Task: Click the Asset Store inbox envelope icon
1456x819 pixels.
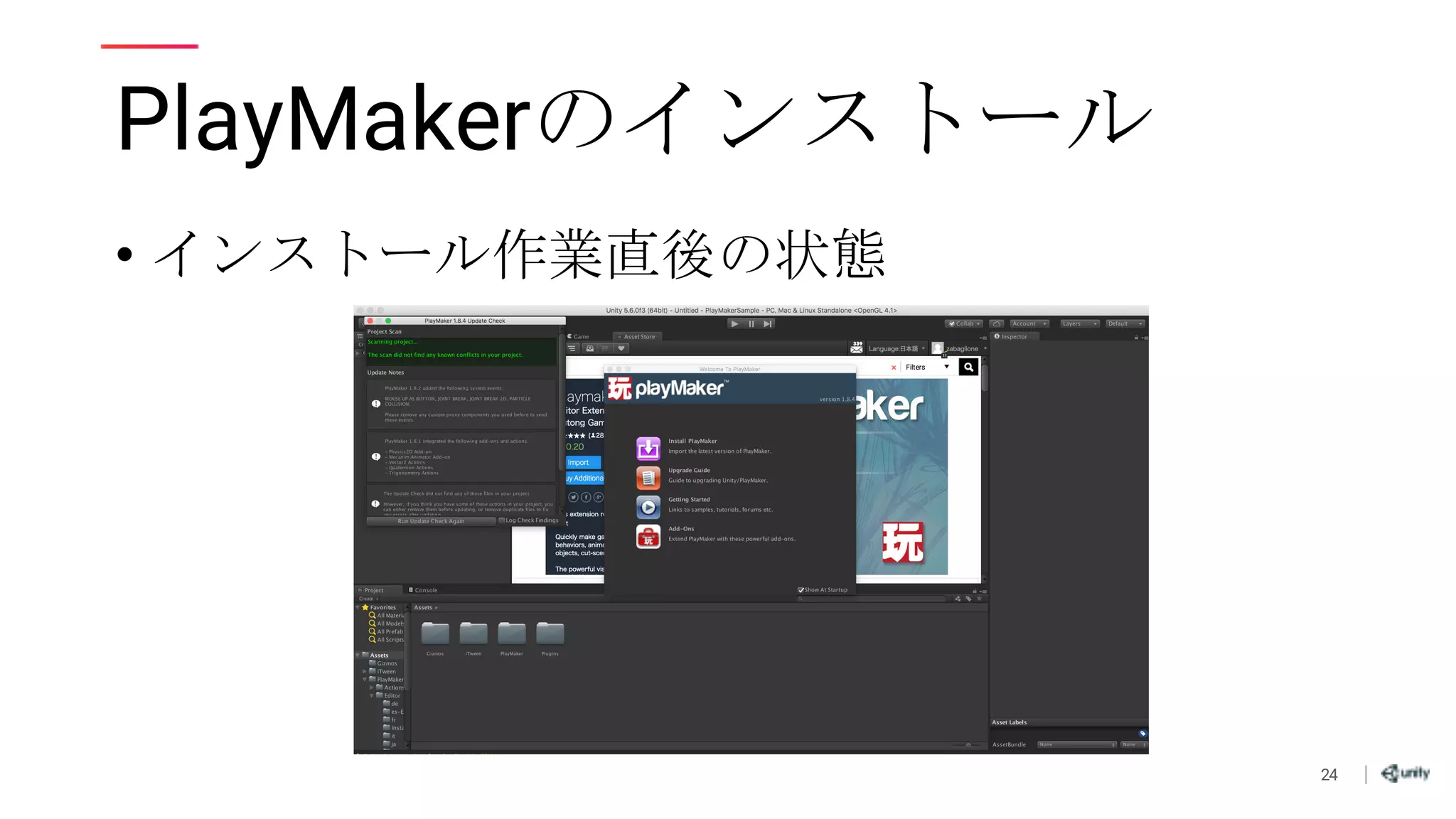Action: pyautogui.click(x=857, y=348)
